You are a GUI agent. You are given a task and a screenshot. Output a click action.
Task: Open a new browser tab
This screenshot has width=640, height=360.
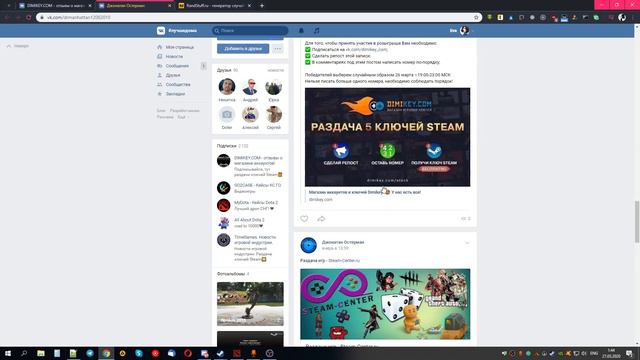pos(262,6)
